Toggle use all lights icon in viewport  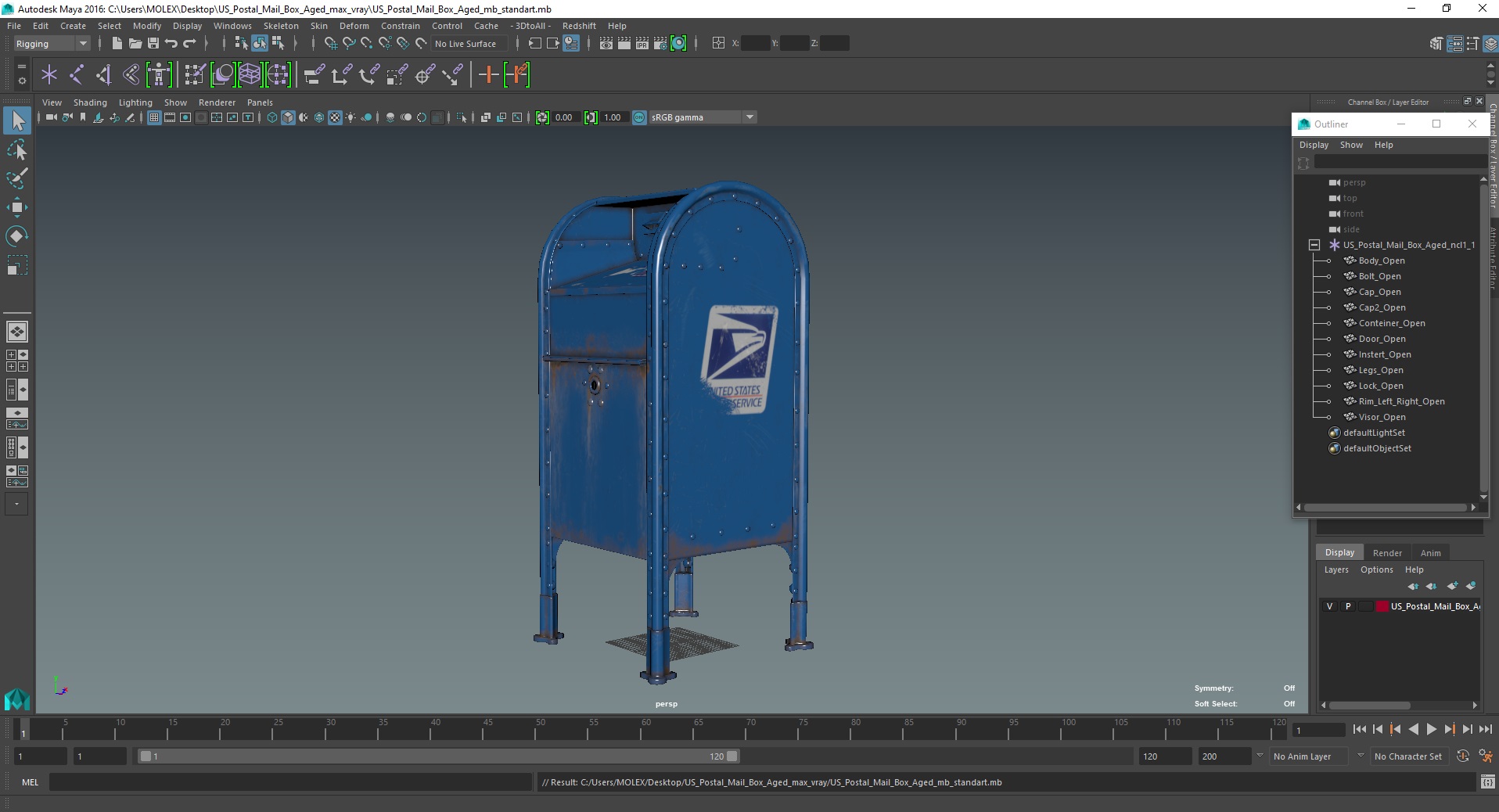coord(350,117)
